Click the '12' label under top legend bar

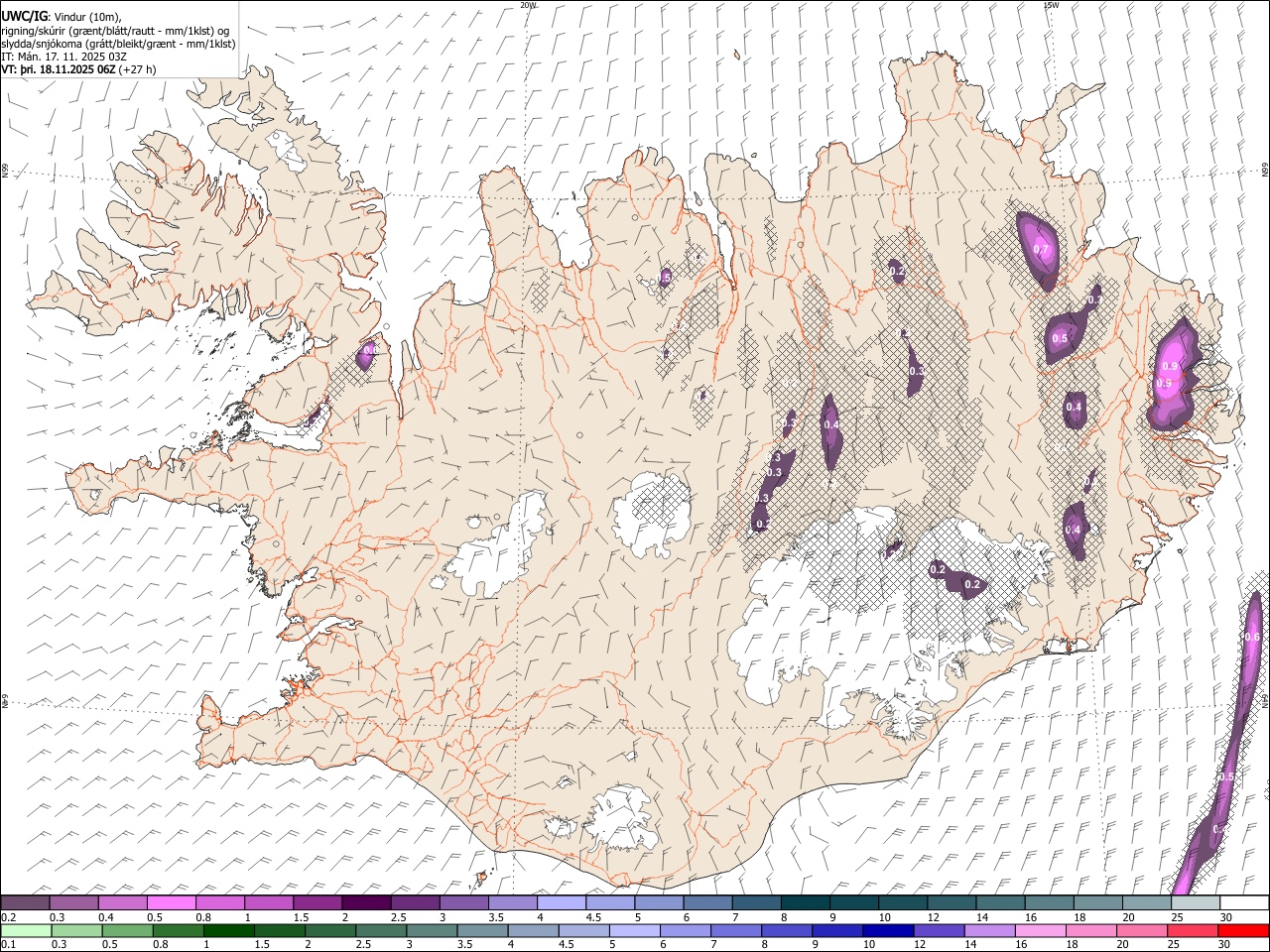934,916
